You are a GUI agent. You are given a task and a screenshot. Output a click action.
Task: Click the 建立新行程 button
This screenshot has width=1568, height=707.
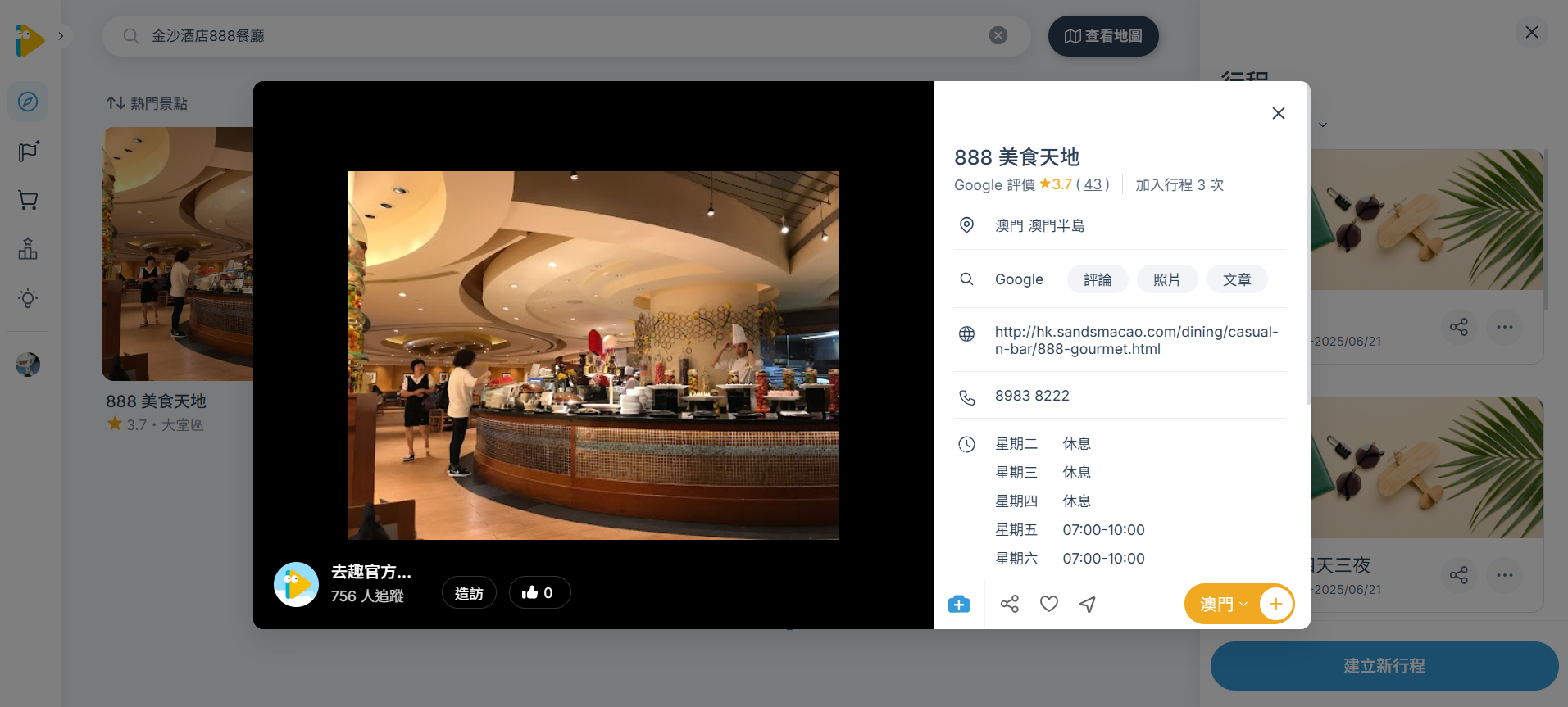(x=1384, y=666)
